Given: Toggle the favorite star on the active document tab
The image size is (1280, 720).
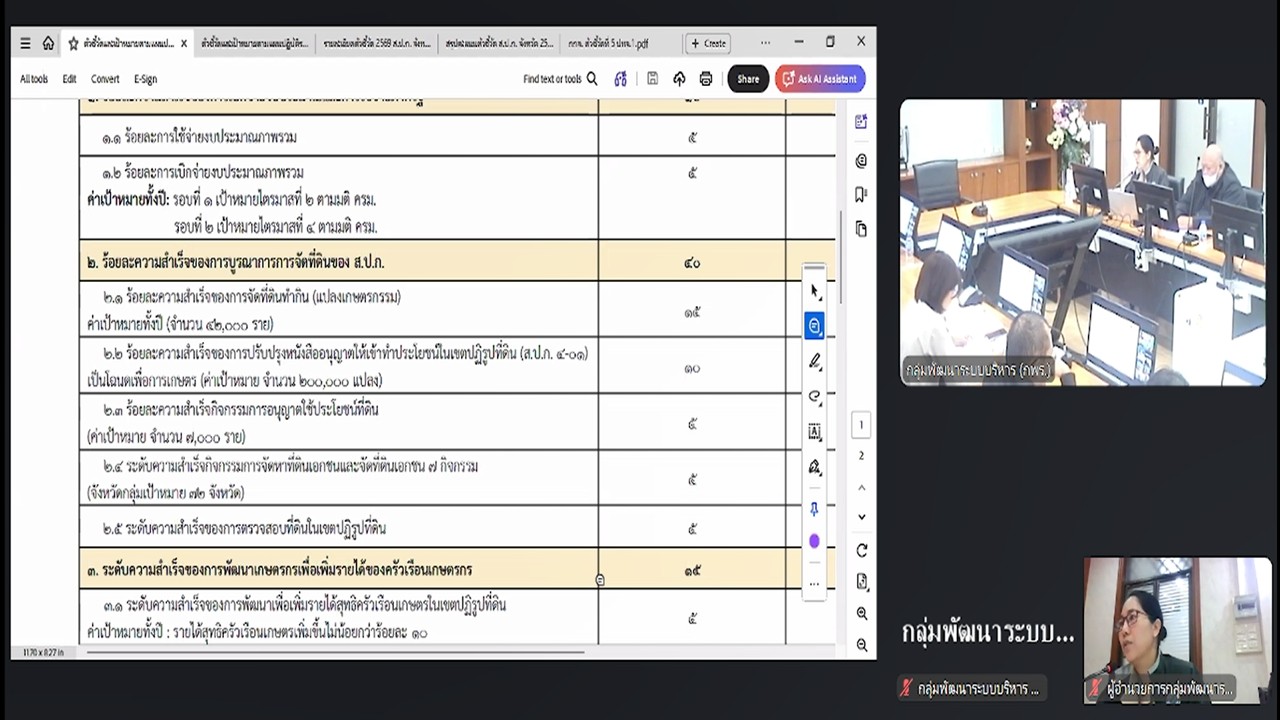Looking at the screenshot, I should pyautogui.click(x=75, y=43).
